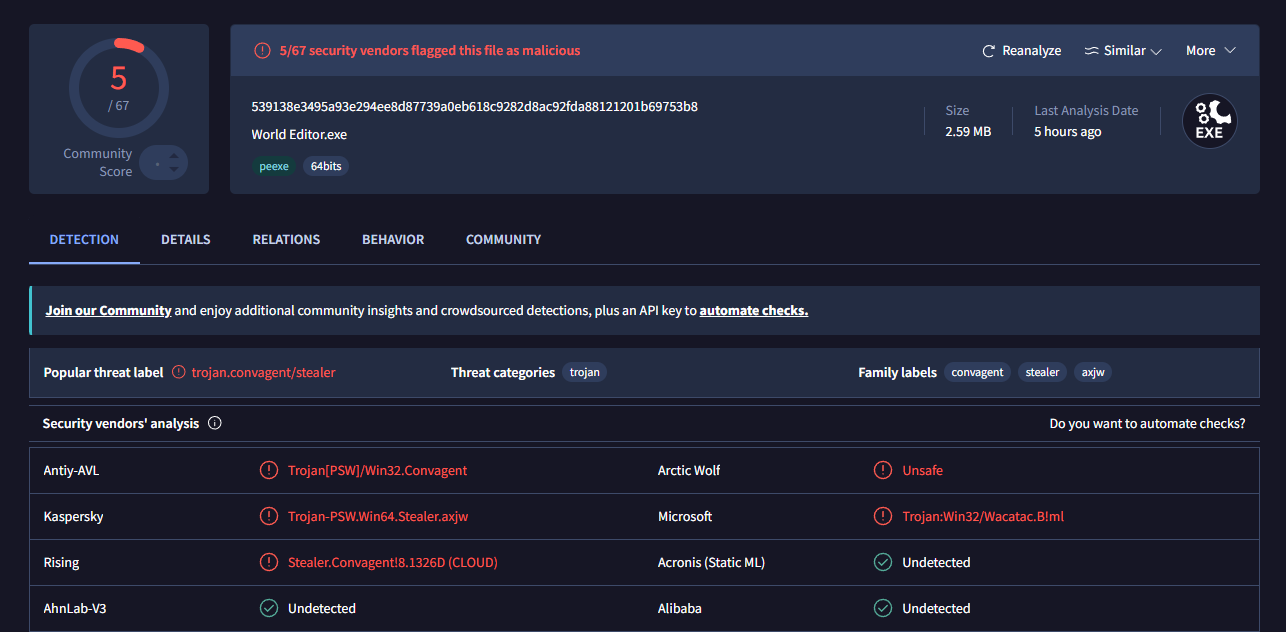Click the Undetected result for Acronis

936,562
